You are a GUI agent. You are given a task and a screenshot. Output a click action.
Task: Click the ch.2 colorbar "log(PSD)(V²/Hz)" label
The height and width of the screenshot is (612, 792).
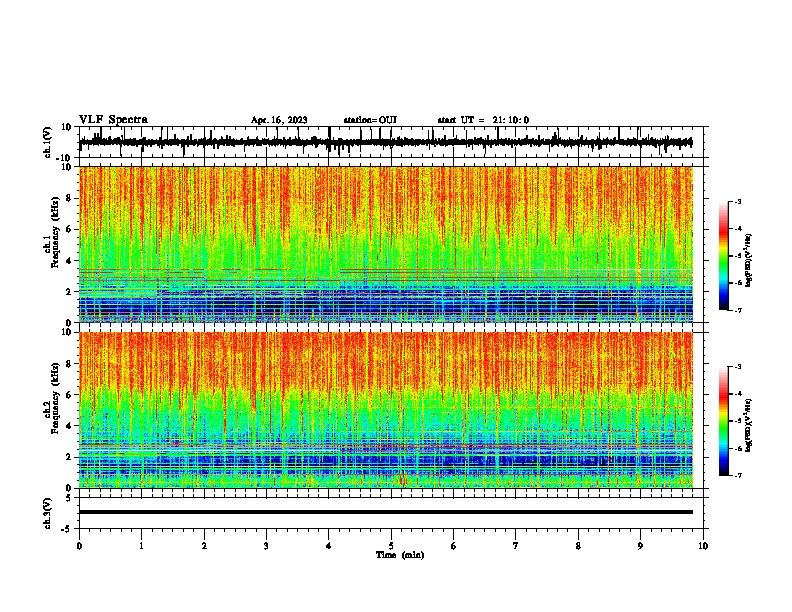749,425
